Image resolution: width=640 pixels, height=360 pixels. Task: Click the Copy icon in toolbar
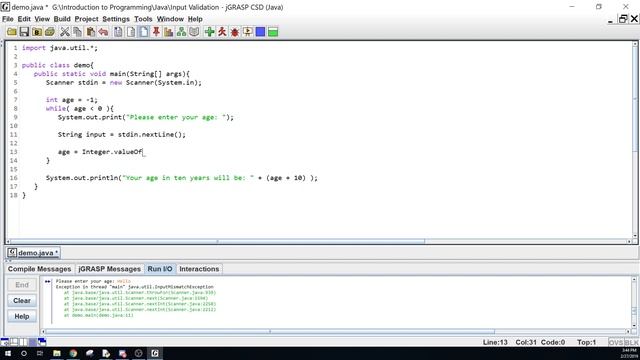(x=77, y=32)
